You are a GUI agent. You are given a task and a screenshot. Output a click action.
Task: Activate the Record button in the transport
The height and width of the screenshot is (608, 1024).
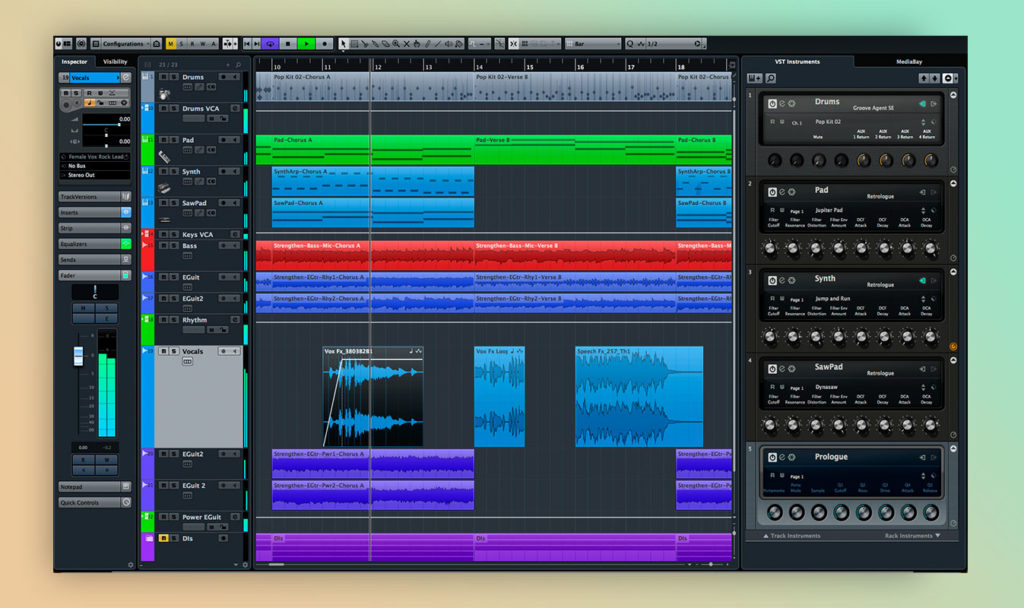pyautogui.click(x=325, y=44)
